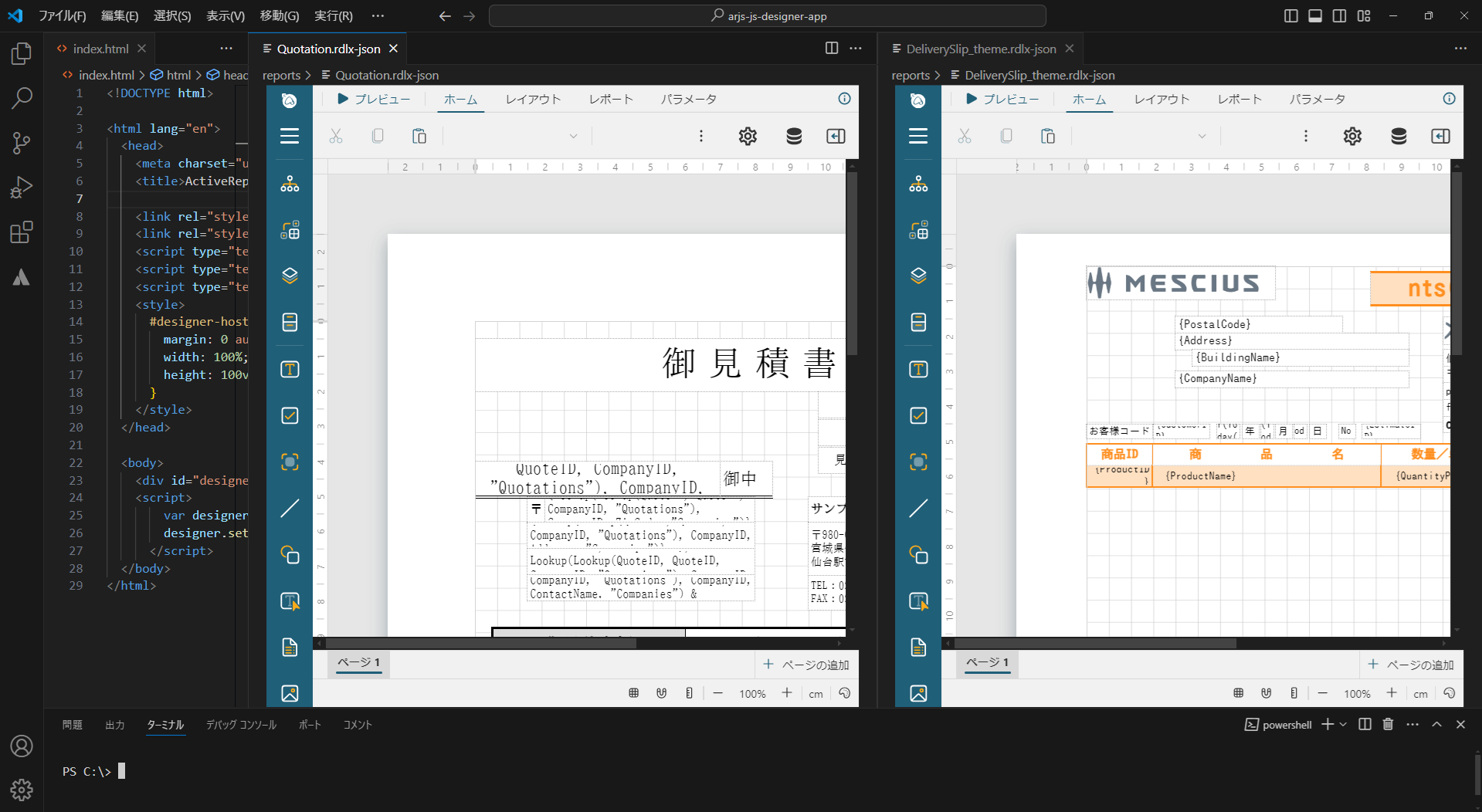This screenshot has width=1482, height=812.
Task: Select the Line tool in Quotation designer
Action: tap(290, 509)
